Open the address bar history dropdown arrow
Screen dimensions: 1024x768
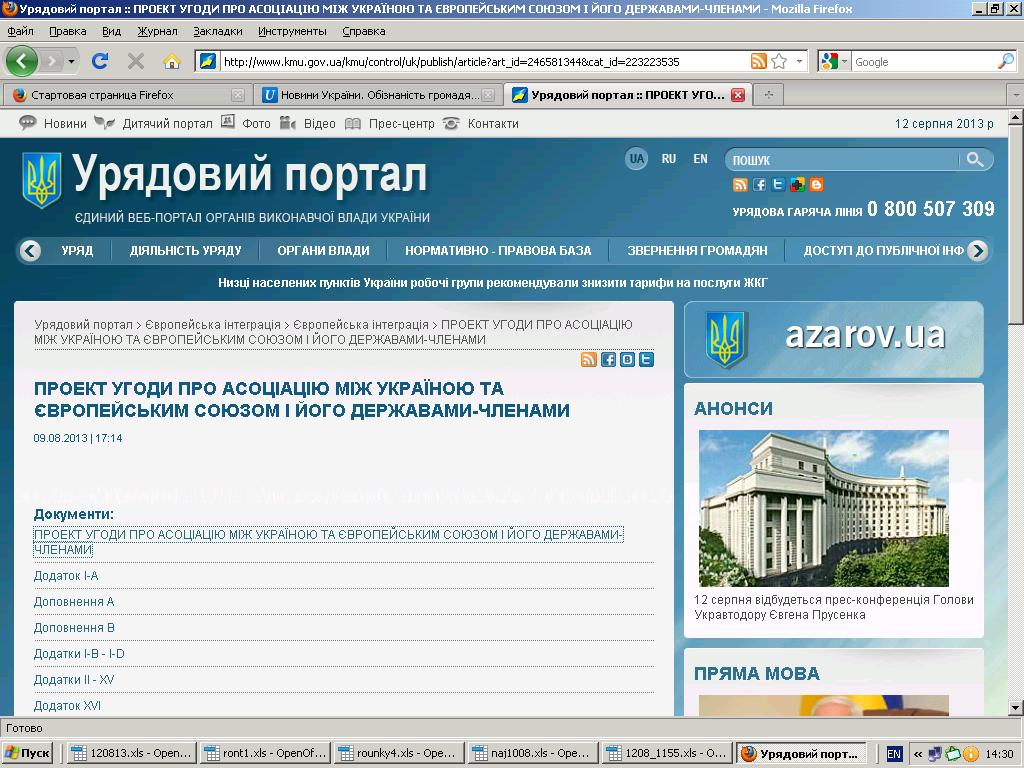(x=799, y=61)
